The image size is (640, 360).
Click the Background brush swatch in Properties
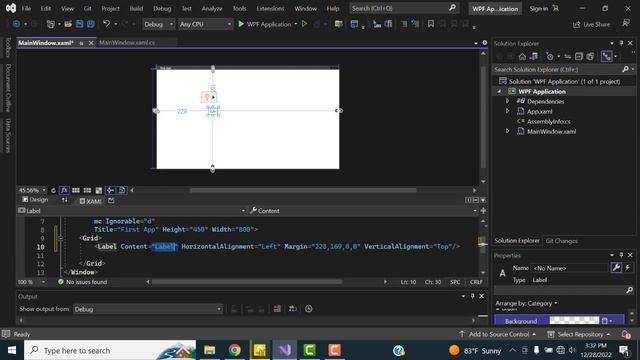click(x=574, y=321)
